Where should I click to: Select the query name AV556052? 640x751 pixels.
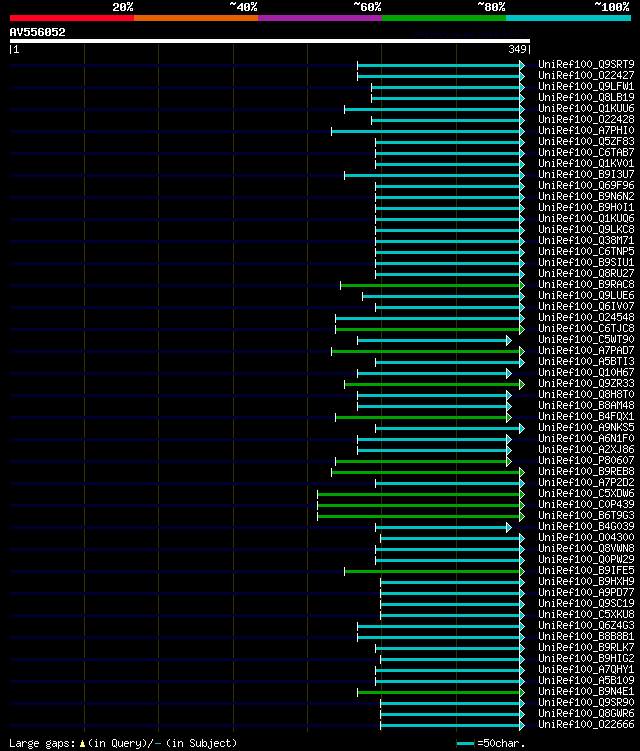point(37,32)
